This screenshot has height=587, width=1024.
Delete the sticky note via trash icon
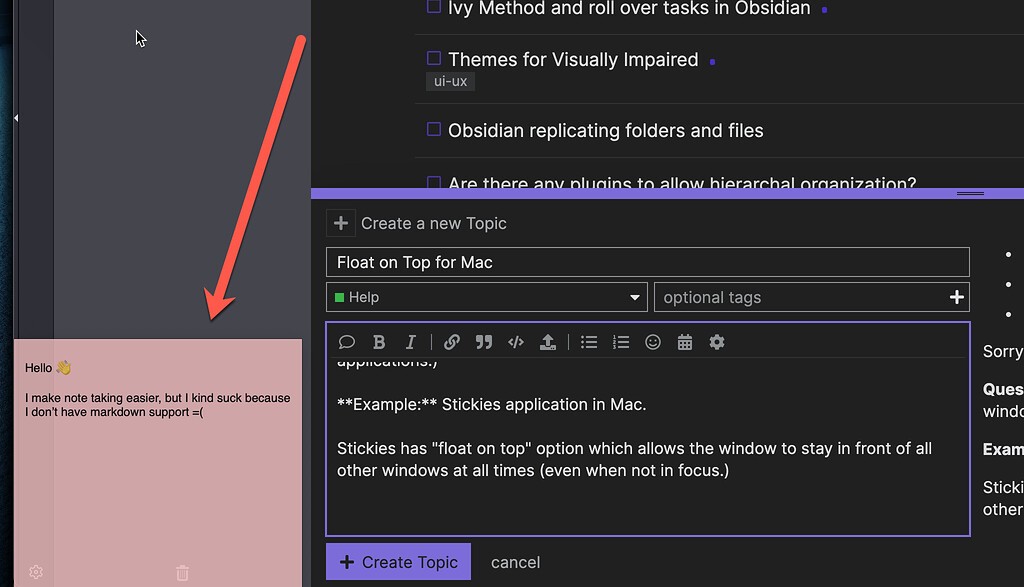[x=182, y=572]
